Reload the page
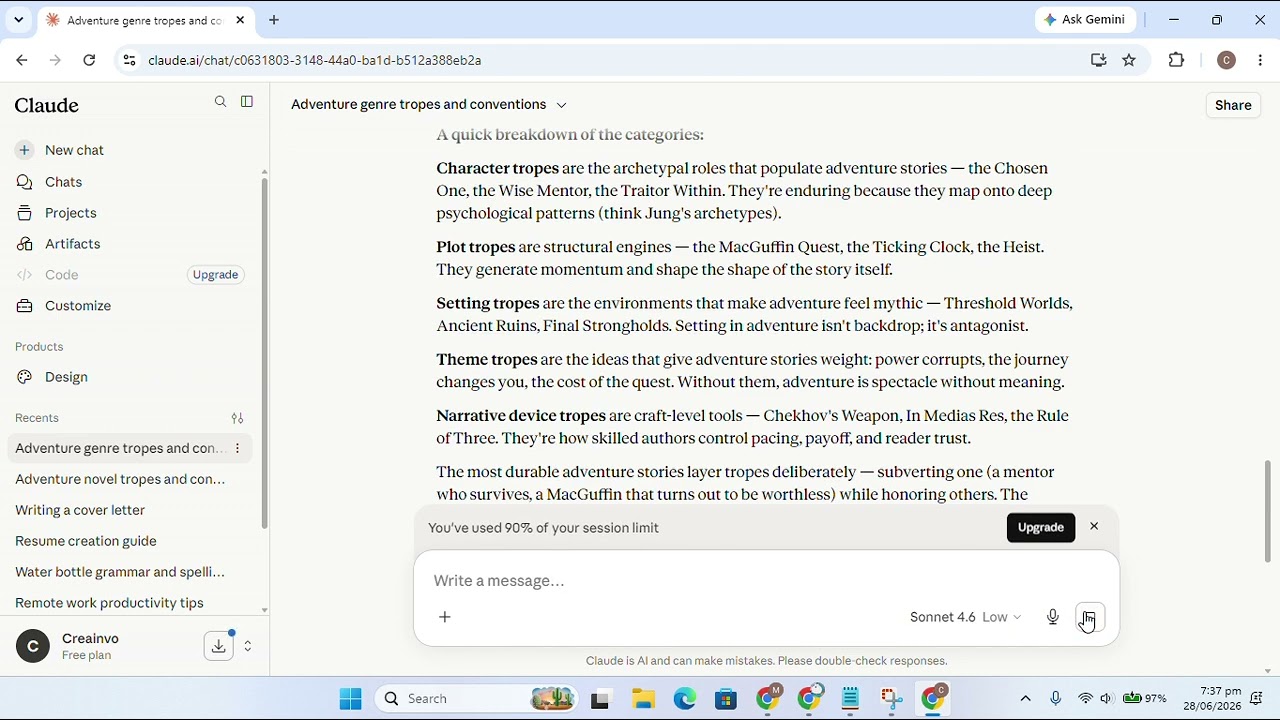The height and width of the screenshot is (720, 1280). coord(89,60)
